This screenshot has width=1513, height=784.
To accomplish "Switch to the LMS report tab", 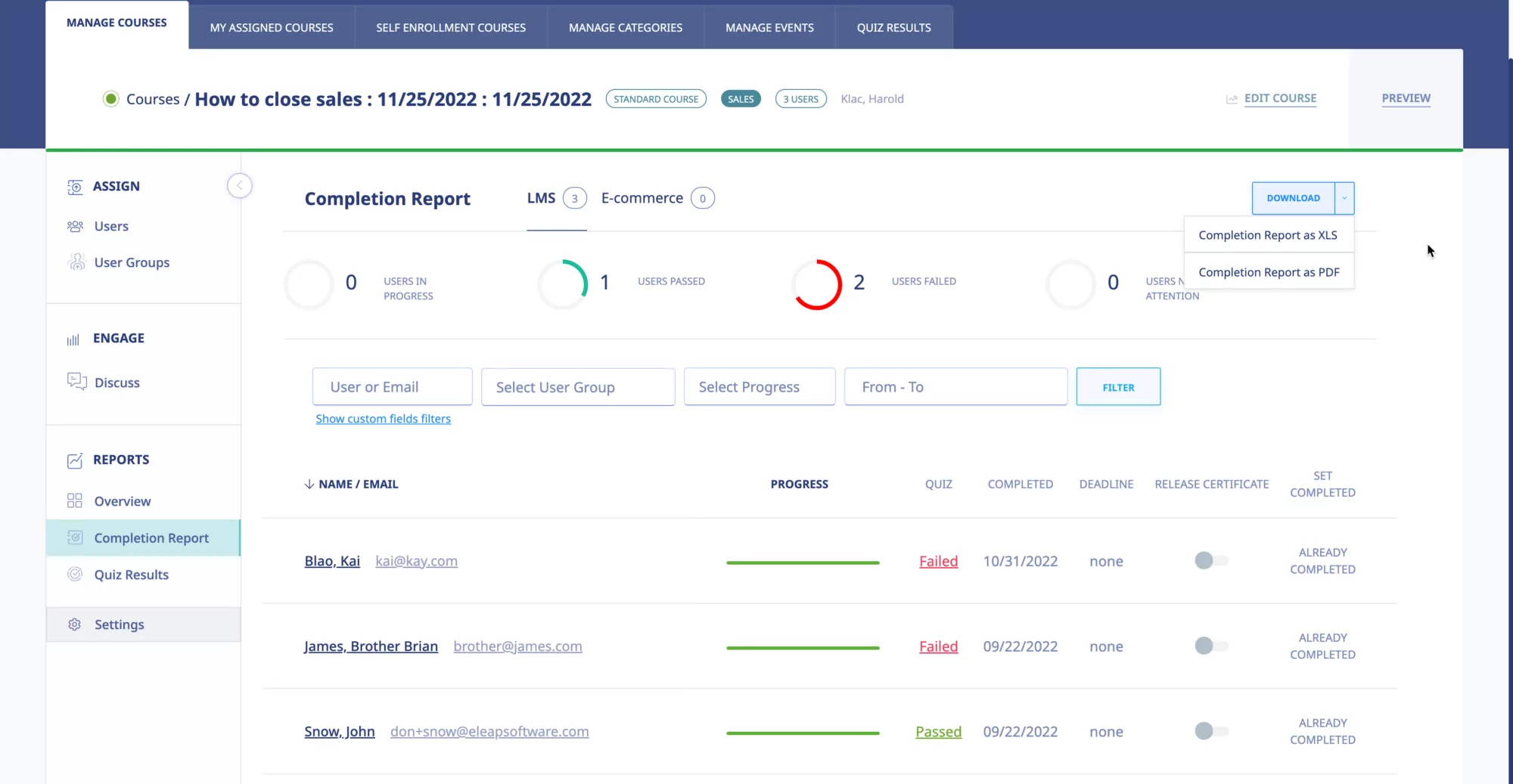I will (557, 198).
